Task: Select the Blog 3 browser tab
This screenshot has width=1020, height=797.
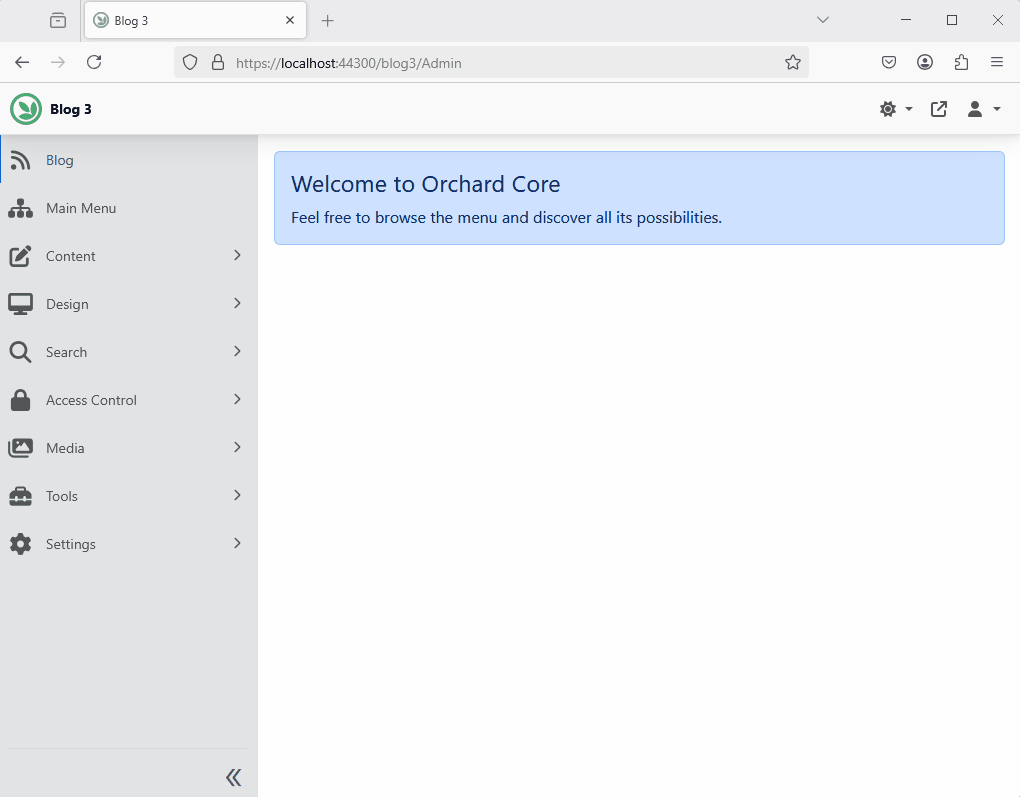Action: tap(195, 21)
